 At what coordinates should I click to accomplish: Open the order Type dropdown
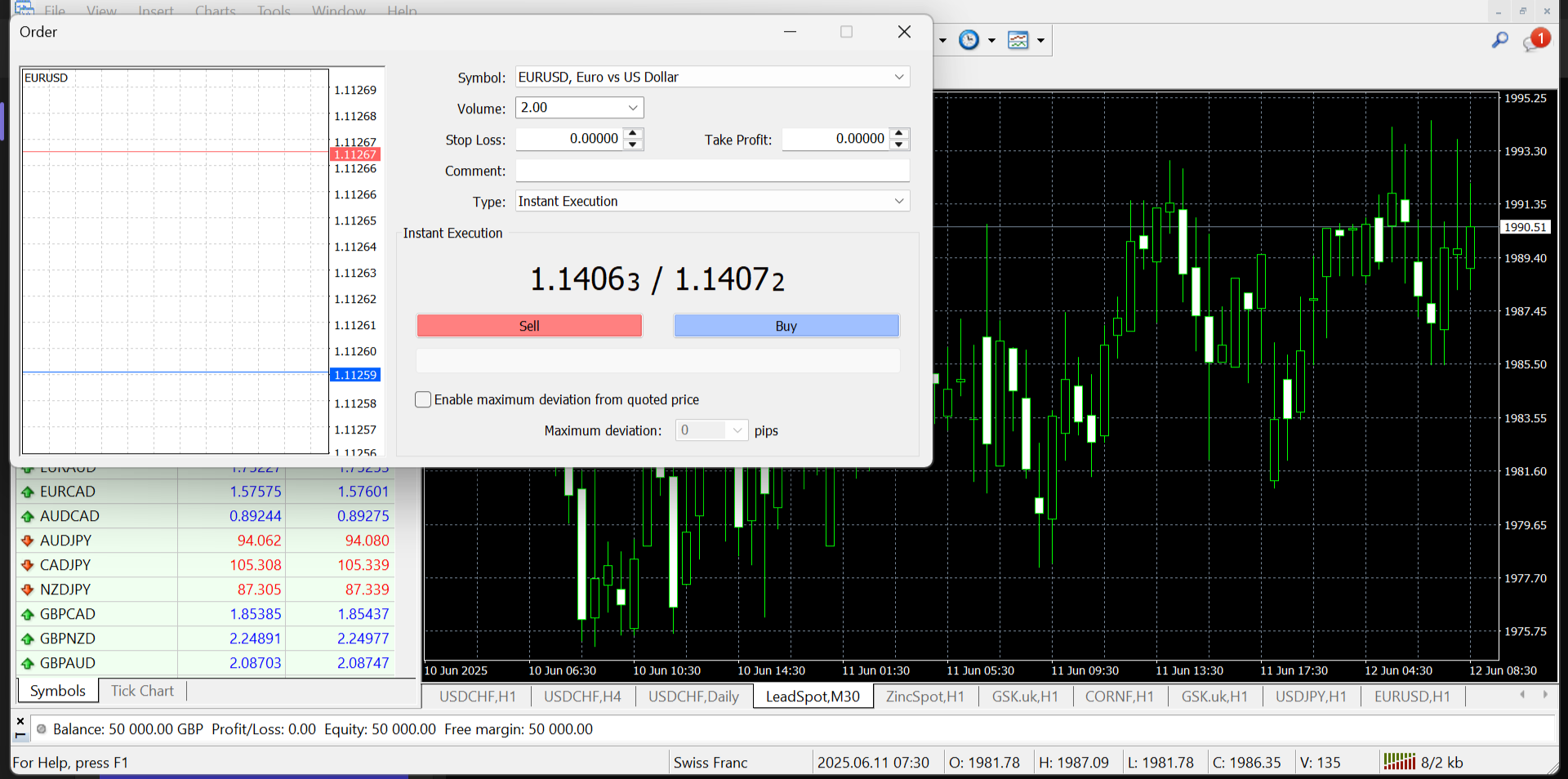tap(899, 201)
